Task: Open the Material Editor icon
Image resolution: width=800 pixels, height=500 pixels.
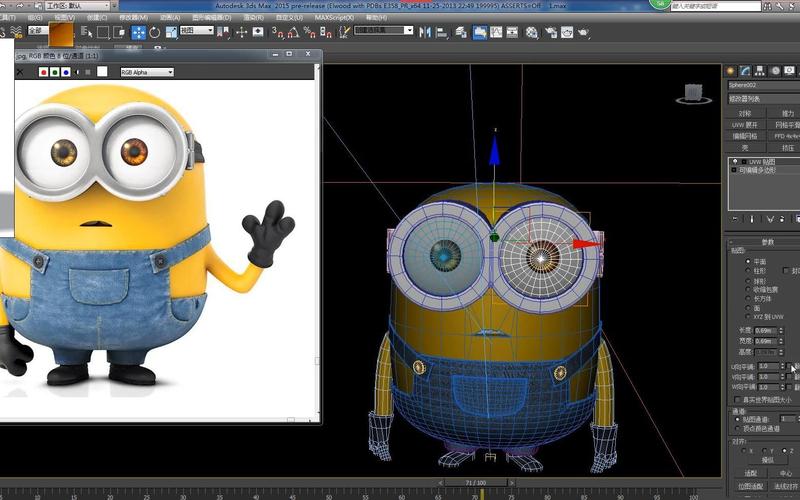Action: pos(532,33)
